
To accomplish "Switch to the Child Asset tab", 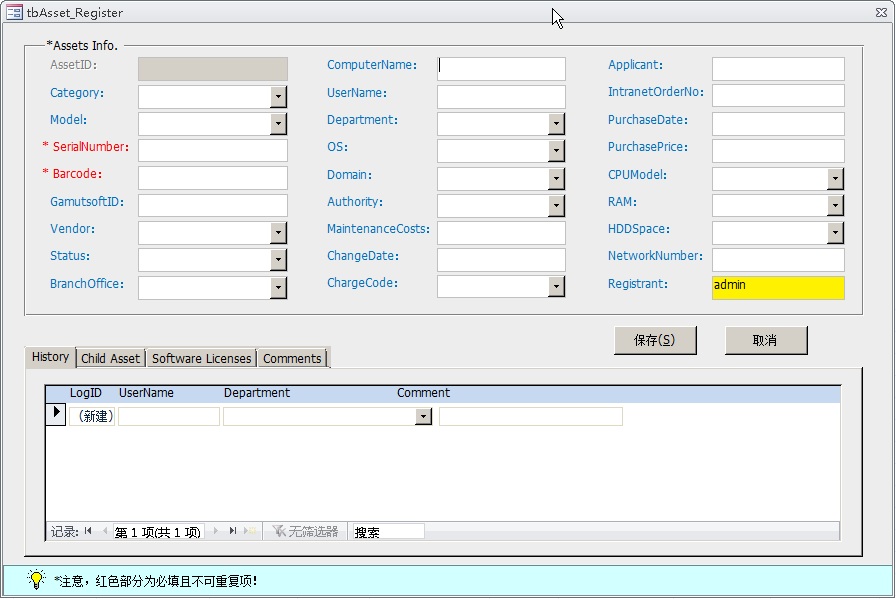I will [110, 359].
